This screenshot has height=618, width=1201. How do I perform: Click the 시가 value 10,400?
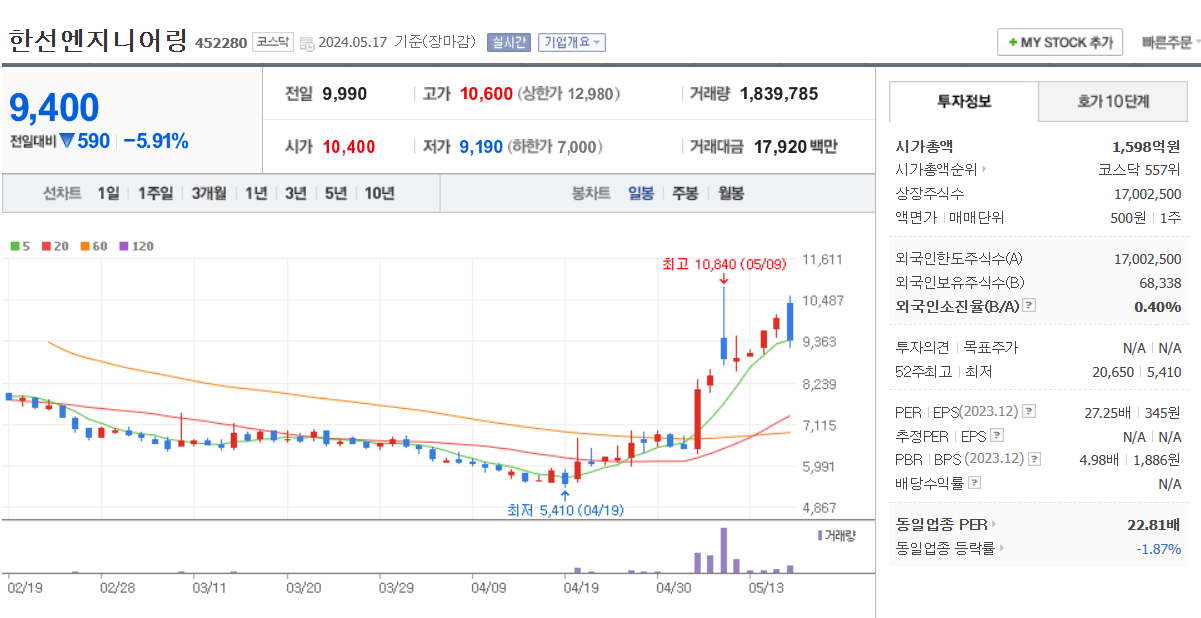[349, 147]
